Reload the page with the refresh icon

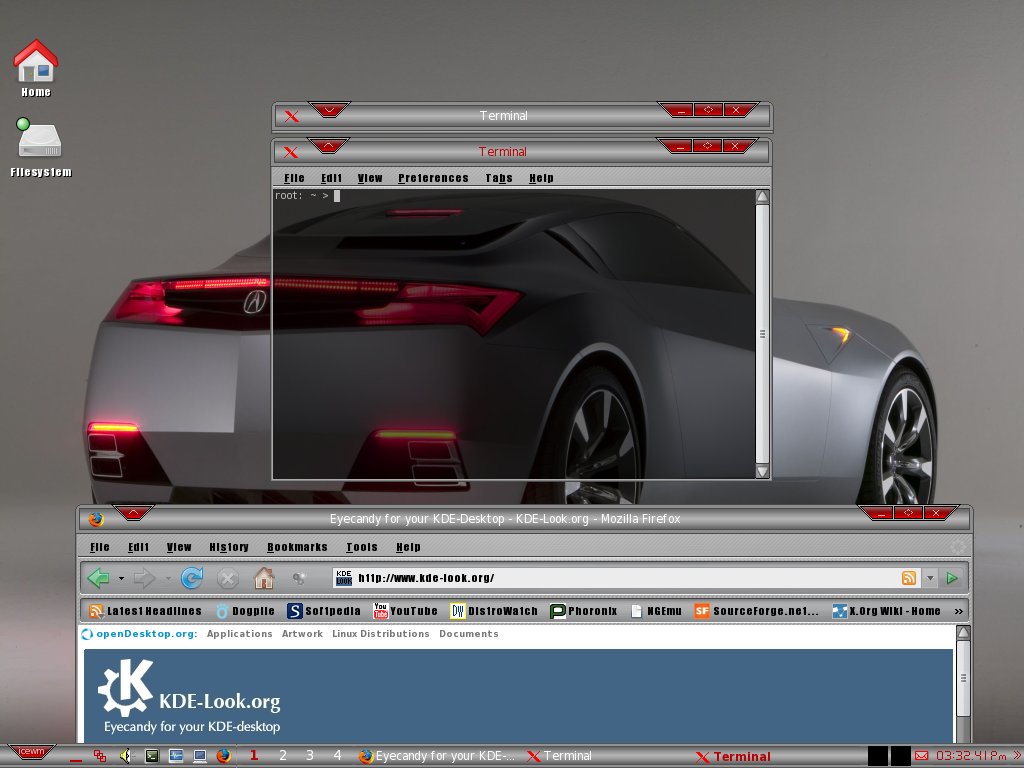(192, 578)
